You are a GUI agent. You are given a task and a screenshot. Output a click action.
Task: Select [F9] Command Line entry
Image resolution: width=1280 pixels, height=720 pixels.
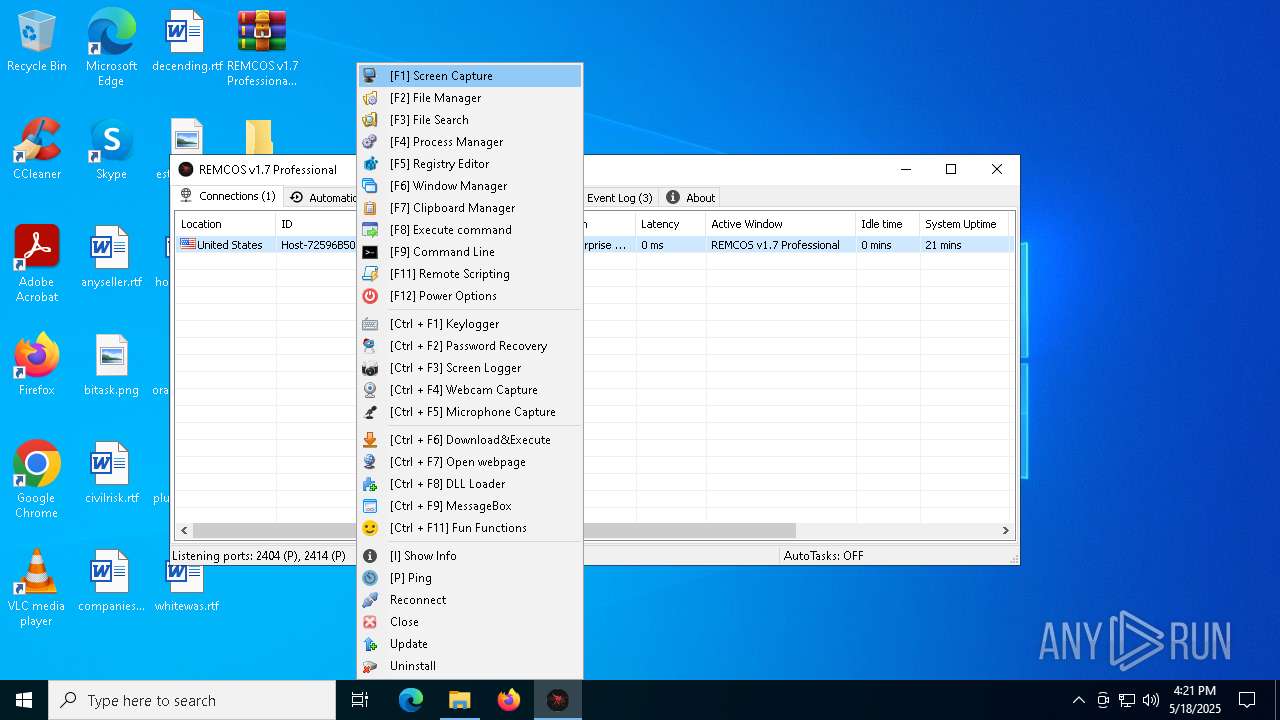pyautogui.click(x=470, y=252)
